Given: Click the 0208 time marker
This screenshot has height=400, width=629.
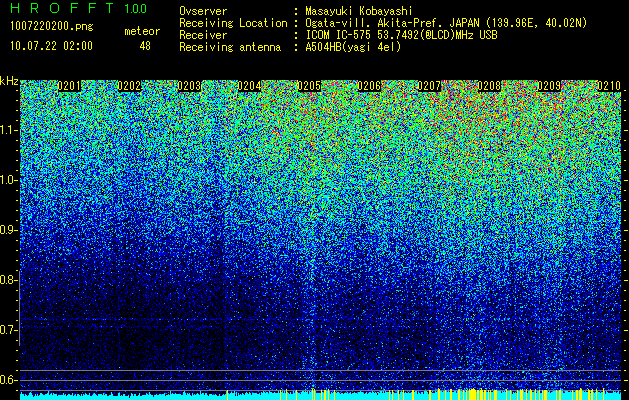Looking at the screenshot, I should pos(489,86).
